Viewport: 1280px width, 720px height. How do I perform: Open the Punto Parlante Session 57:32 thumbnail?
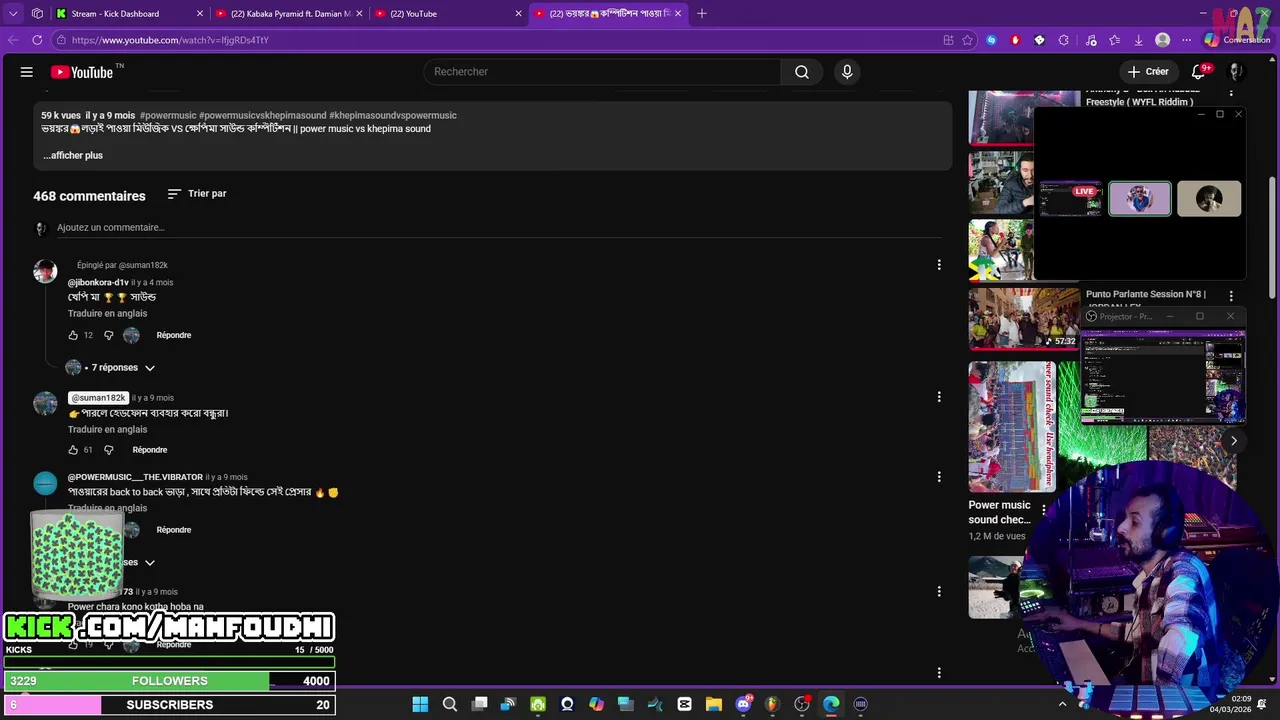point(1024,319)
